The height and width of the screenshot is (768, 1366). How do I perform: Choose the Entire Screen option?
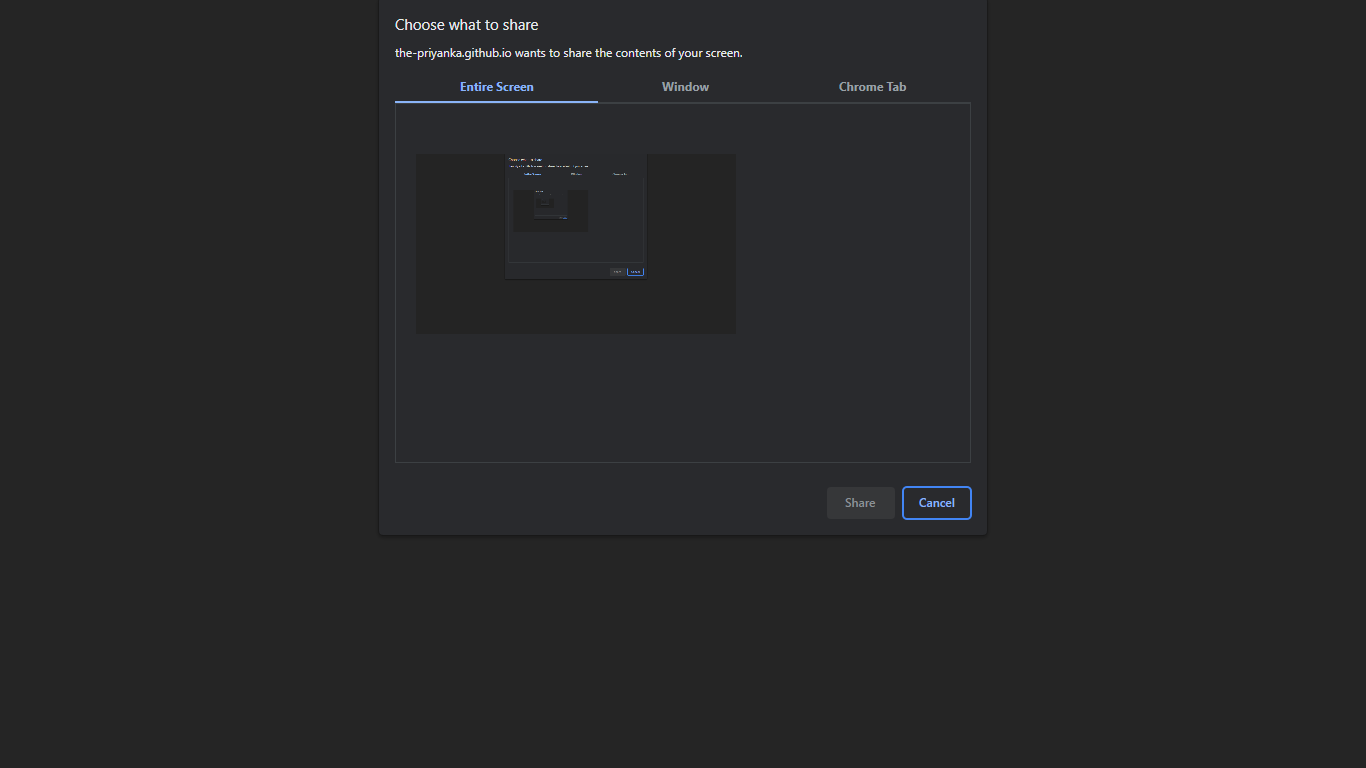click(x=496, y=87)
